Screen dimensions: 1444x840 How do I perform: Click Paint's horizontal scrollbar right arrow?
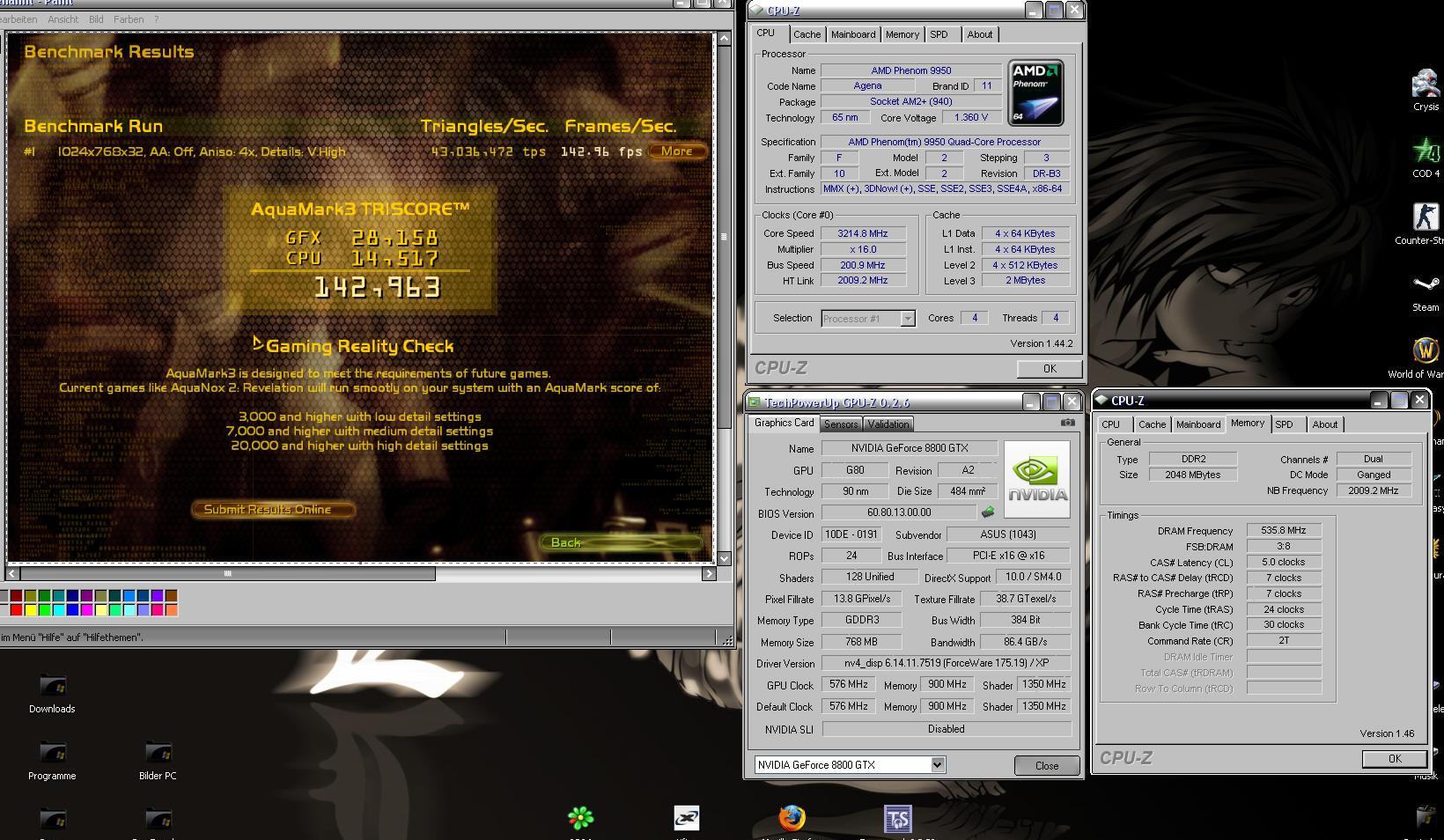pos(709,574)
